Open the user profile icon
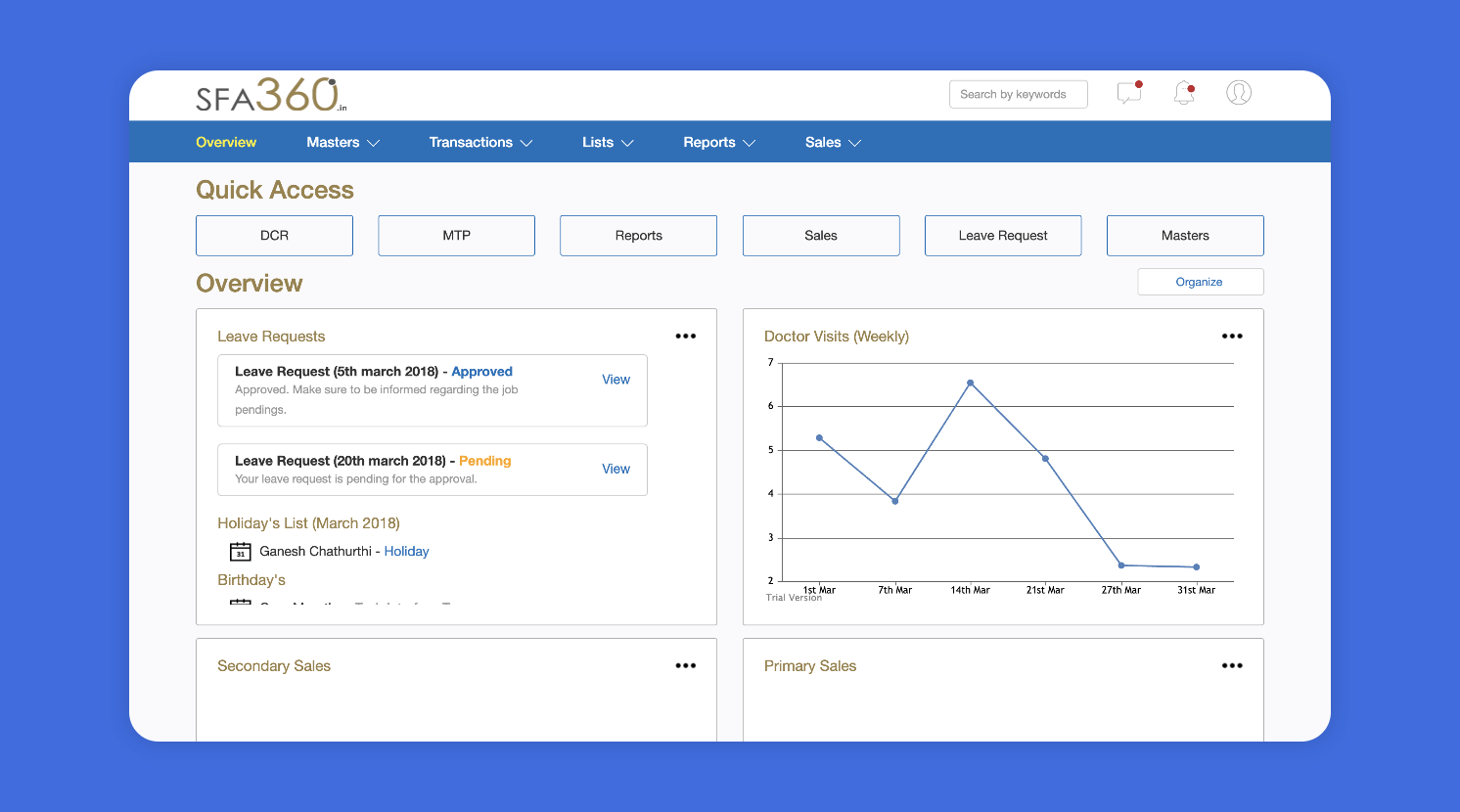Viewport: 1460px width, 812px height. pos(1239,93)
